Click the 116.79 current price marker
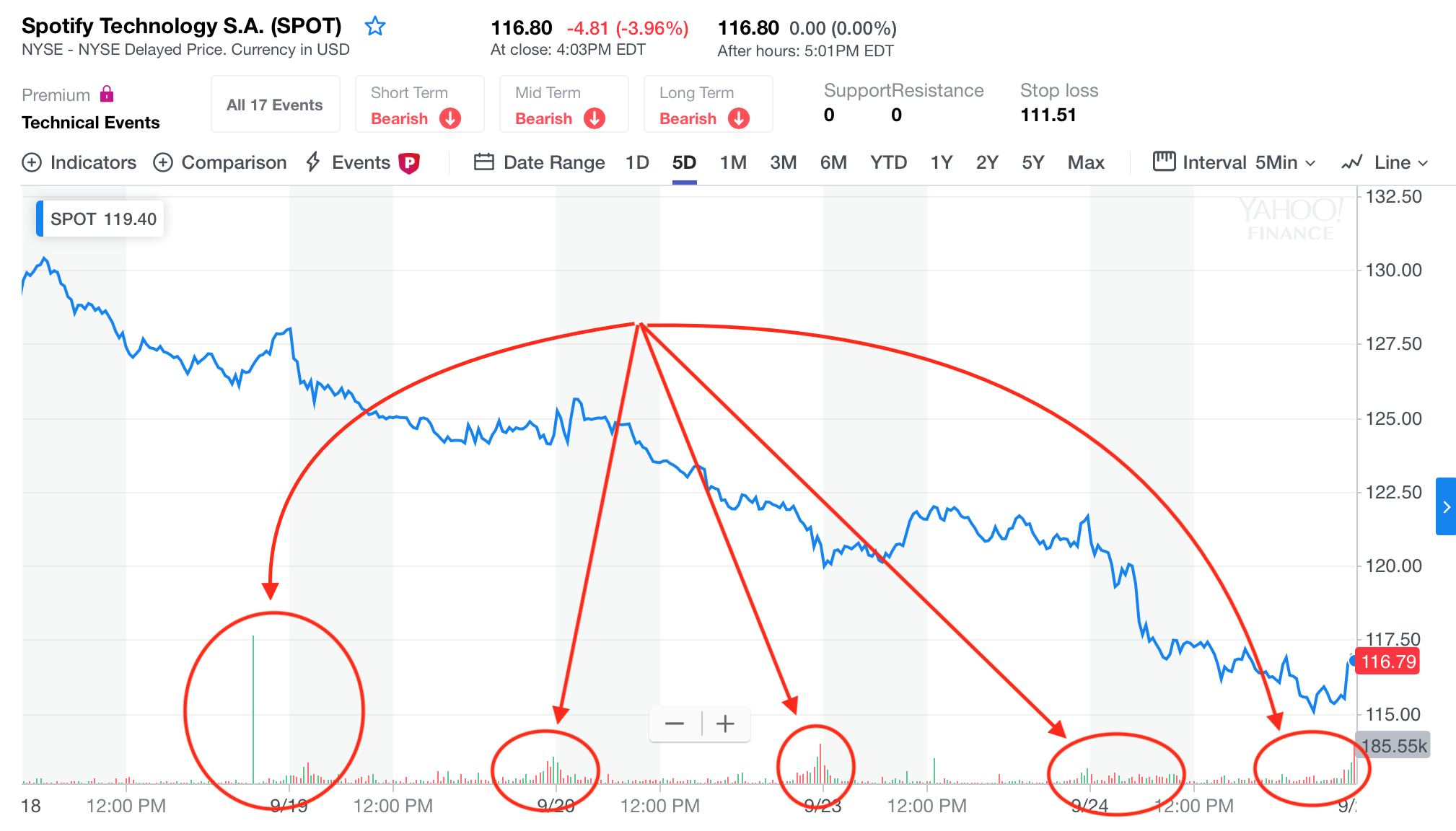Image resolution: width=1456 pixels, height=831 pixels. pos(1387,661)
